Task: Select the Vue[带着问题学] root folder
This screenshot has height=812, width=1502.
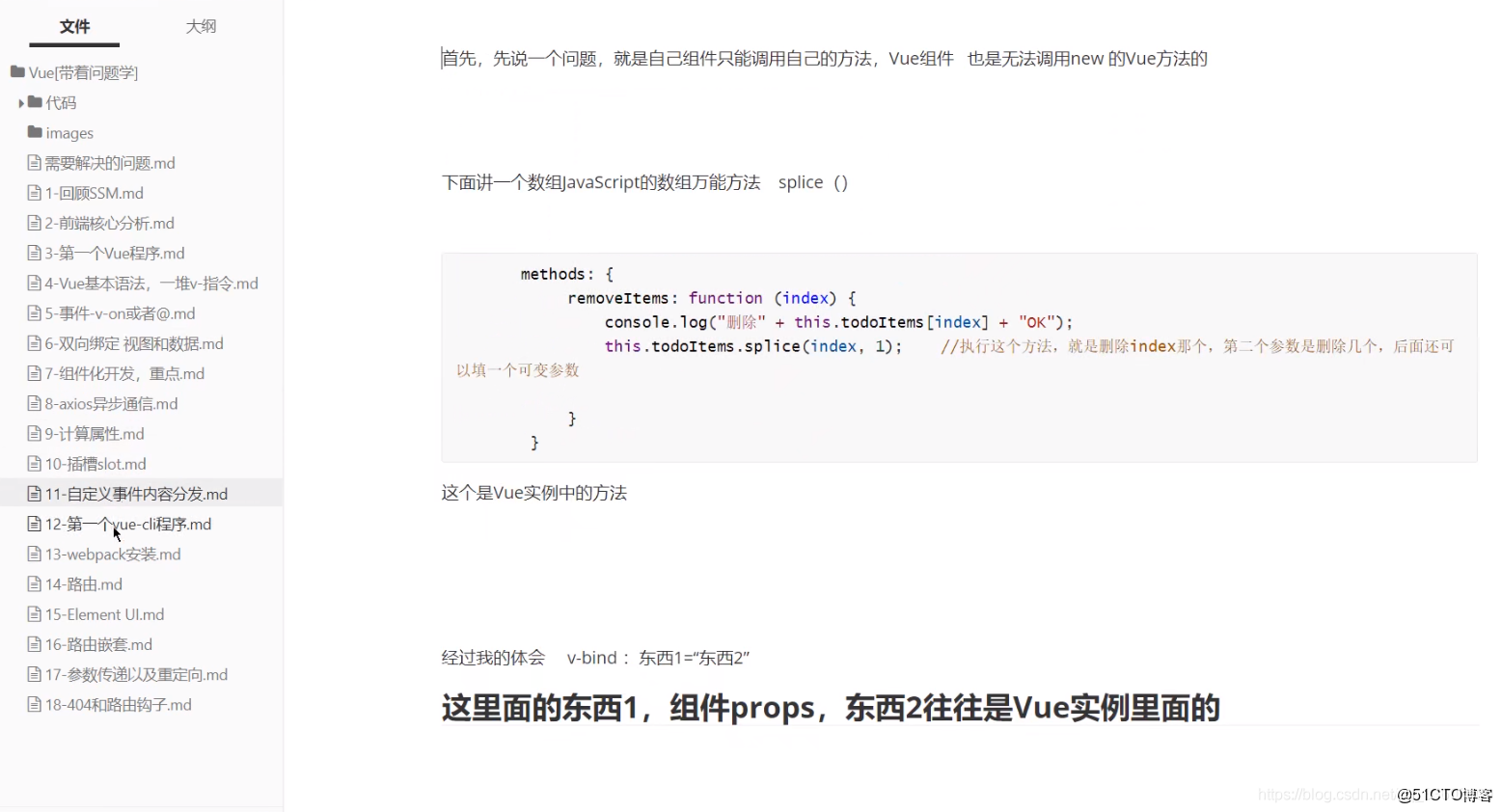Action: click(x=84, y=72)
